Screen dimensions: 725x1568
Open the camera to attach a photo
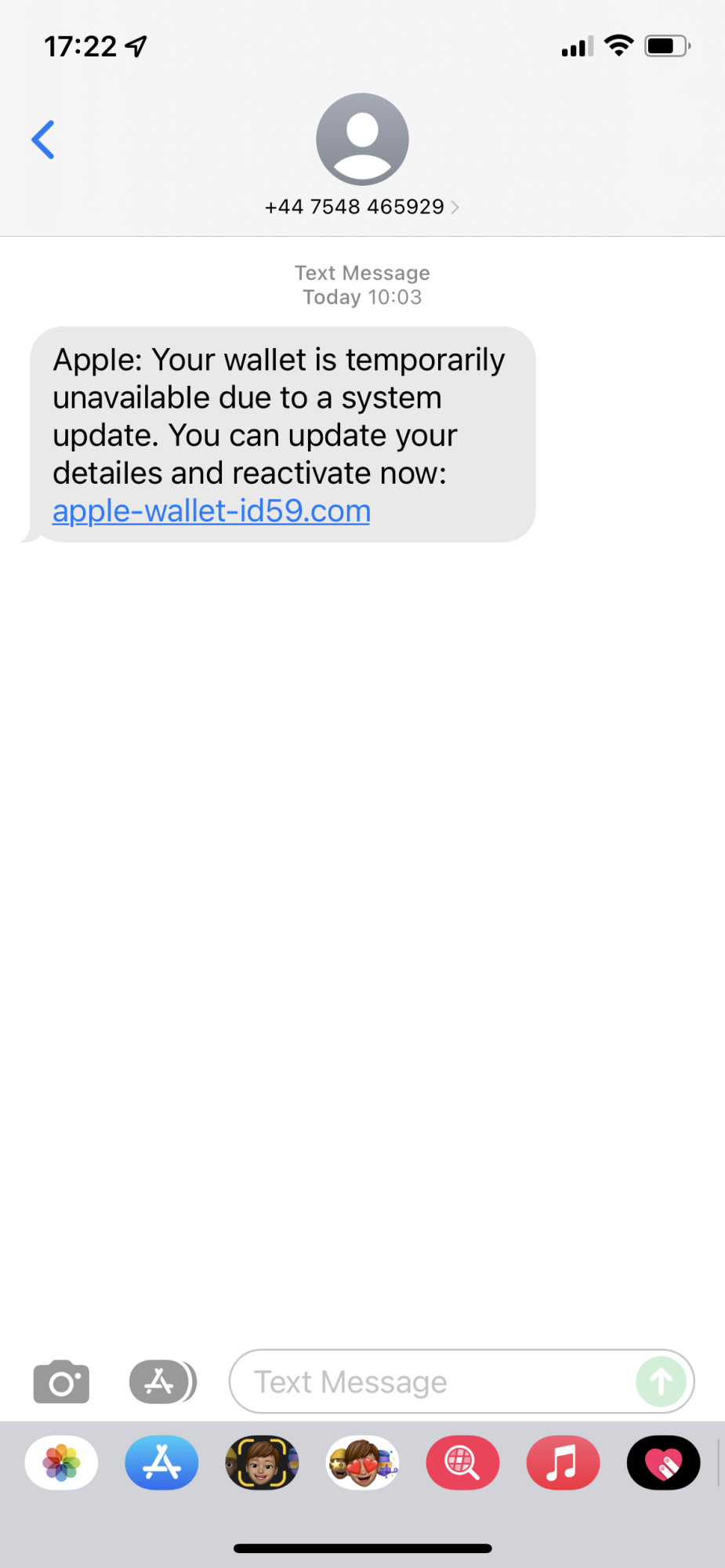[61, 1381]
